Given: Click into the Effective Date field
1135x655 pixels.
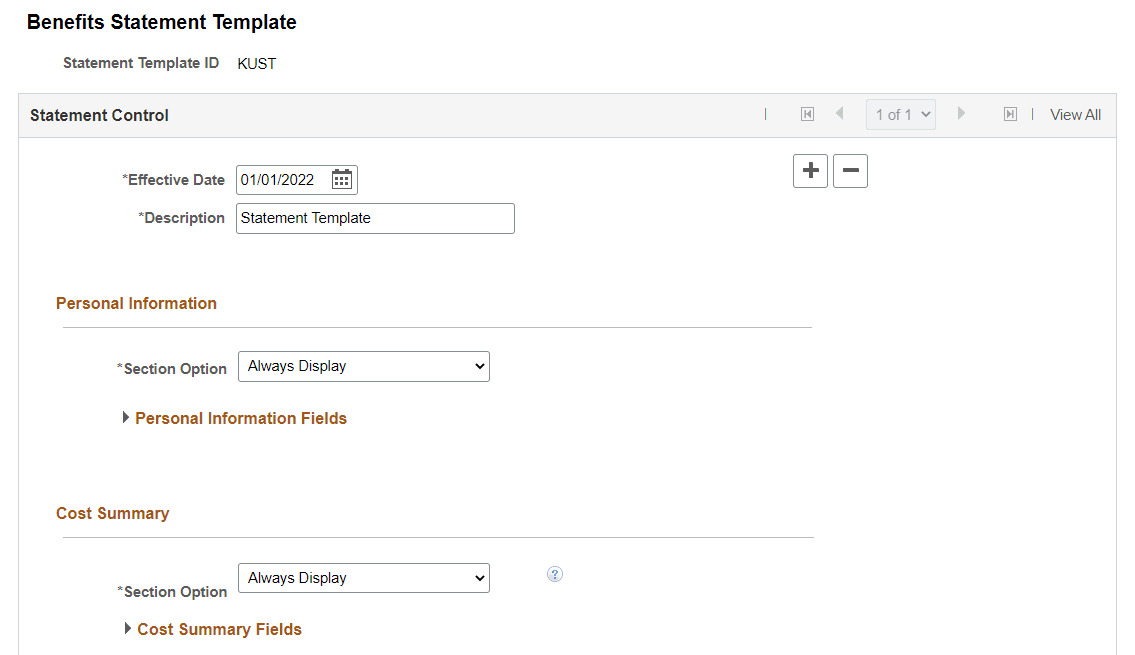Looking at the screenshot, I should point(280,180).
